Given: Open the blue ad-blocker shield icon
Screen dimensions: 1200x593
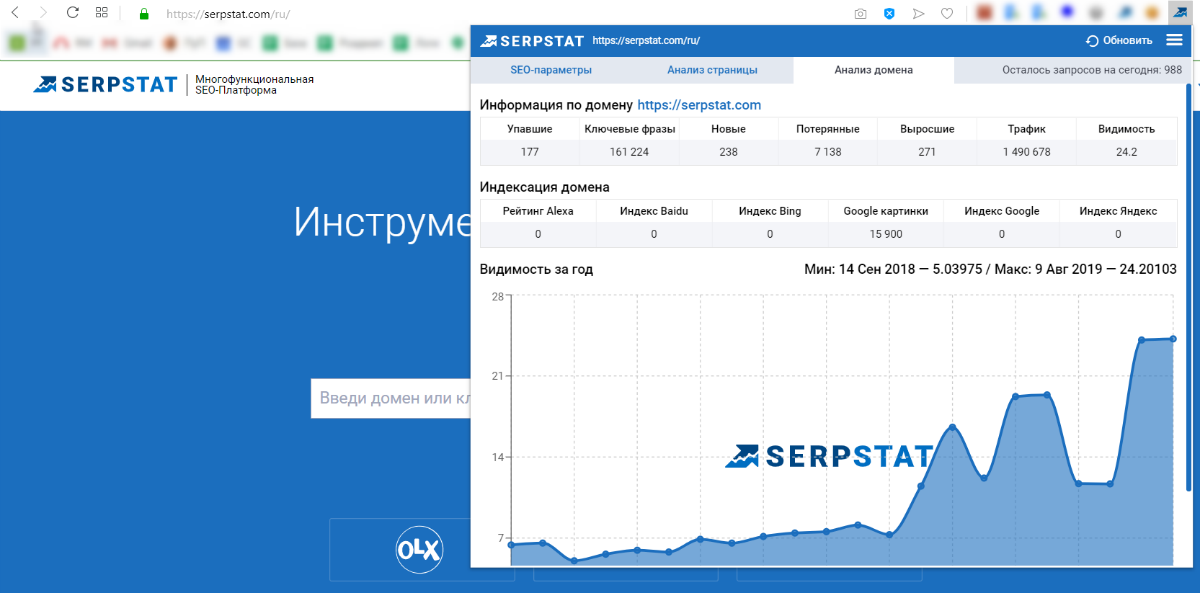Looking at the screenshot, I should pos(889,14).
